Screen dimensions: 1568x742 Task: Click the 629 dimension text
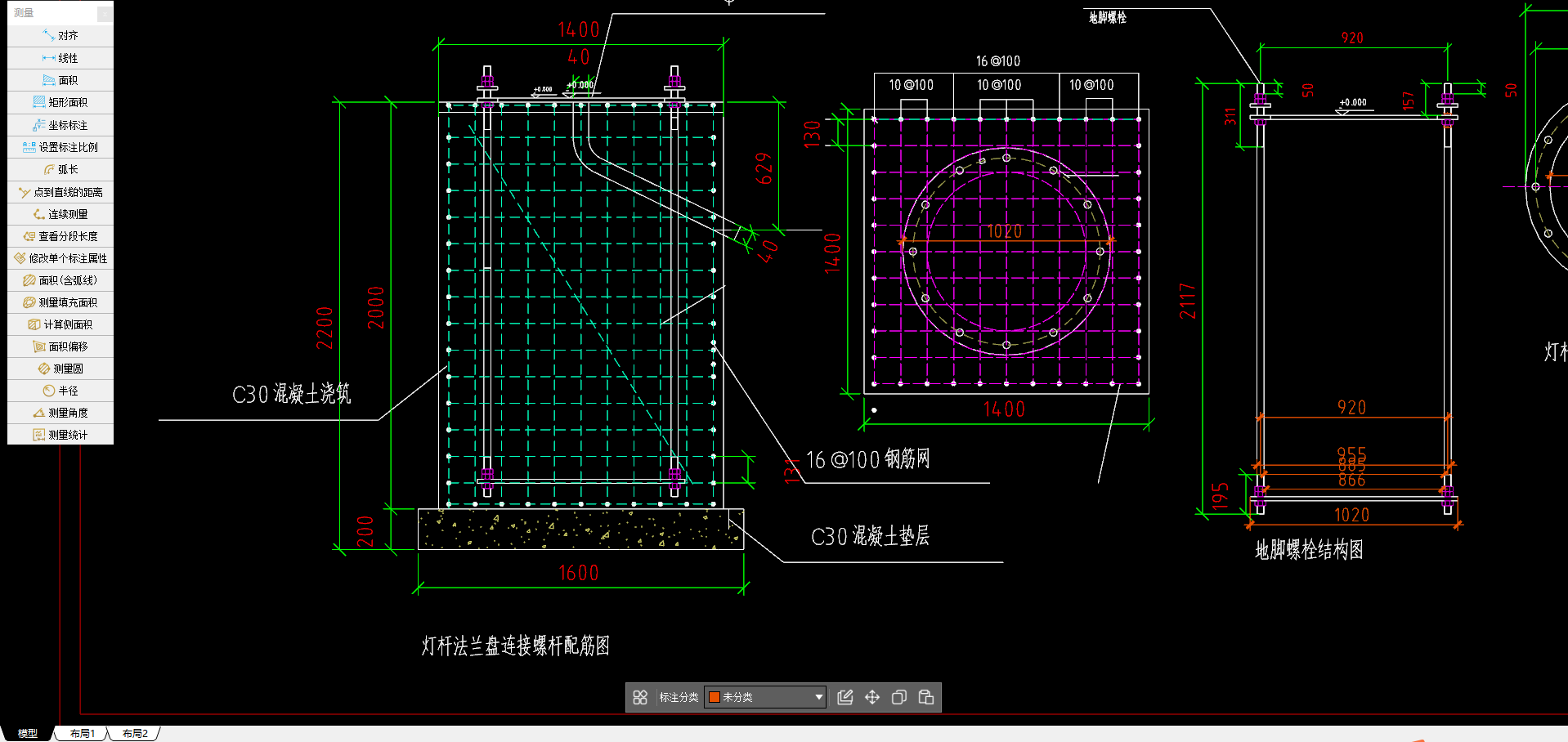pyautogui.click(x=764, y=168)
